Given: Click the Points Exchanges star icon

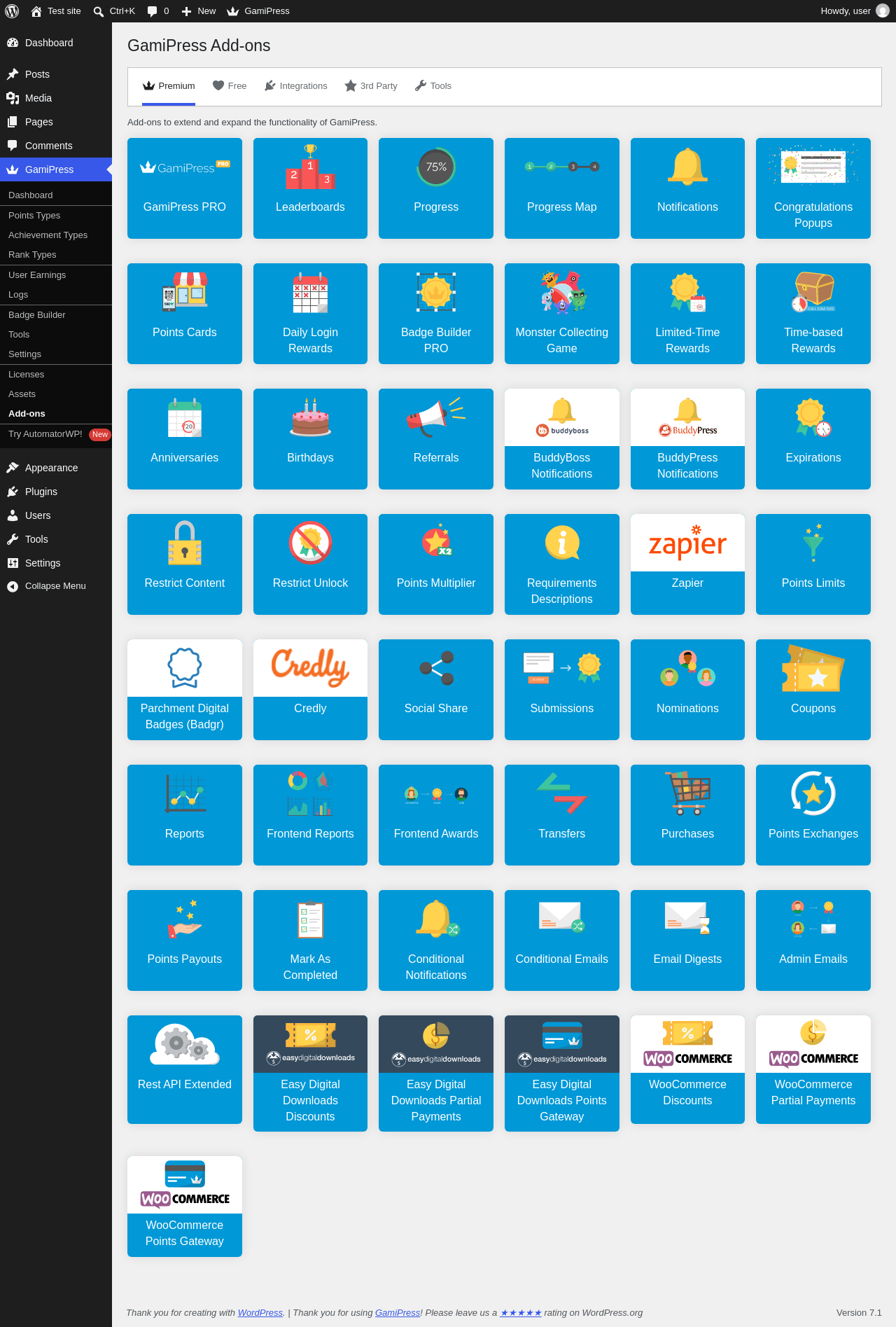Looking at the screenshot, I should [813, 793].
